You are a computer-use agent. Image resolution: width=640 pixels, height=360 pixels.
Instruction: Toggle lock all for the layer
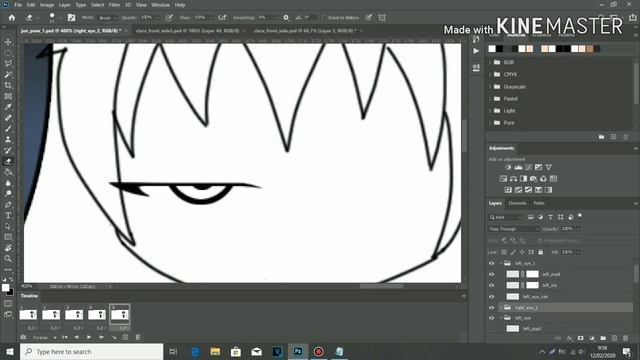coord(541,252)
